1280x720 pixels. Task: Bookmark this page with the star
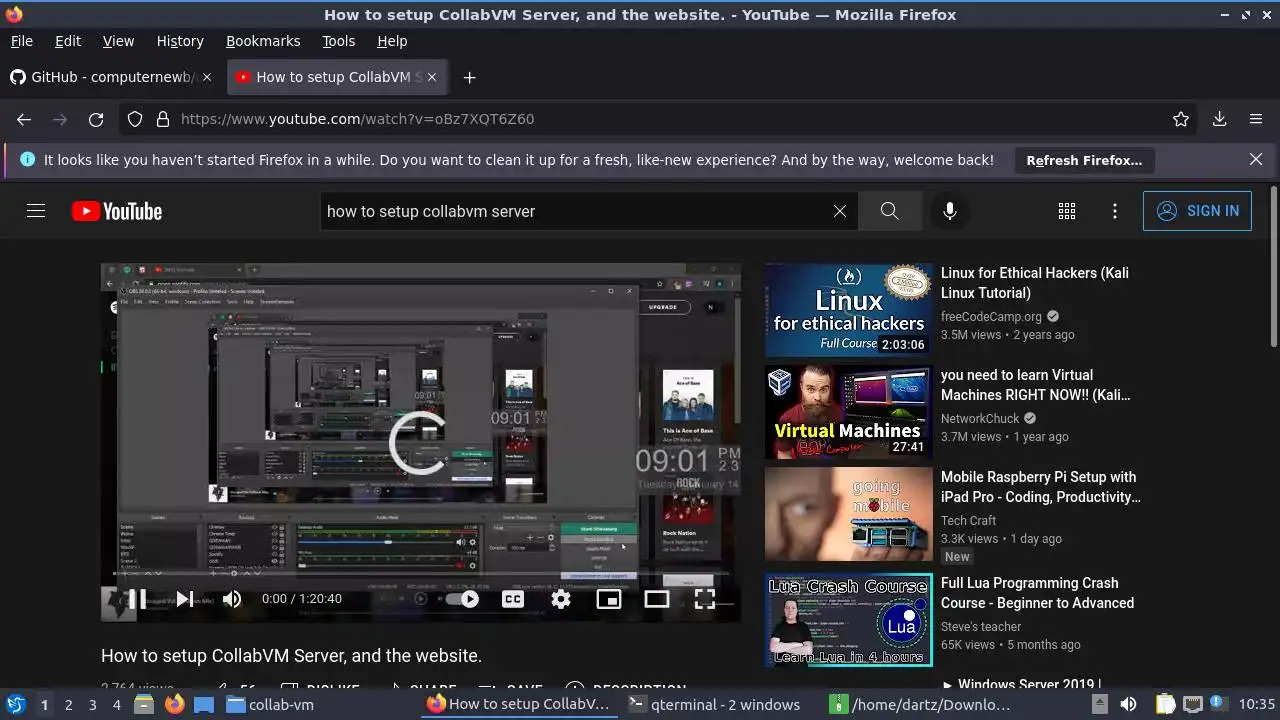point(1181,119)
